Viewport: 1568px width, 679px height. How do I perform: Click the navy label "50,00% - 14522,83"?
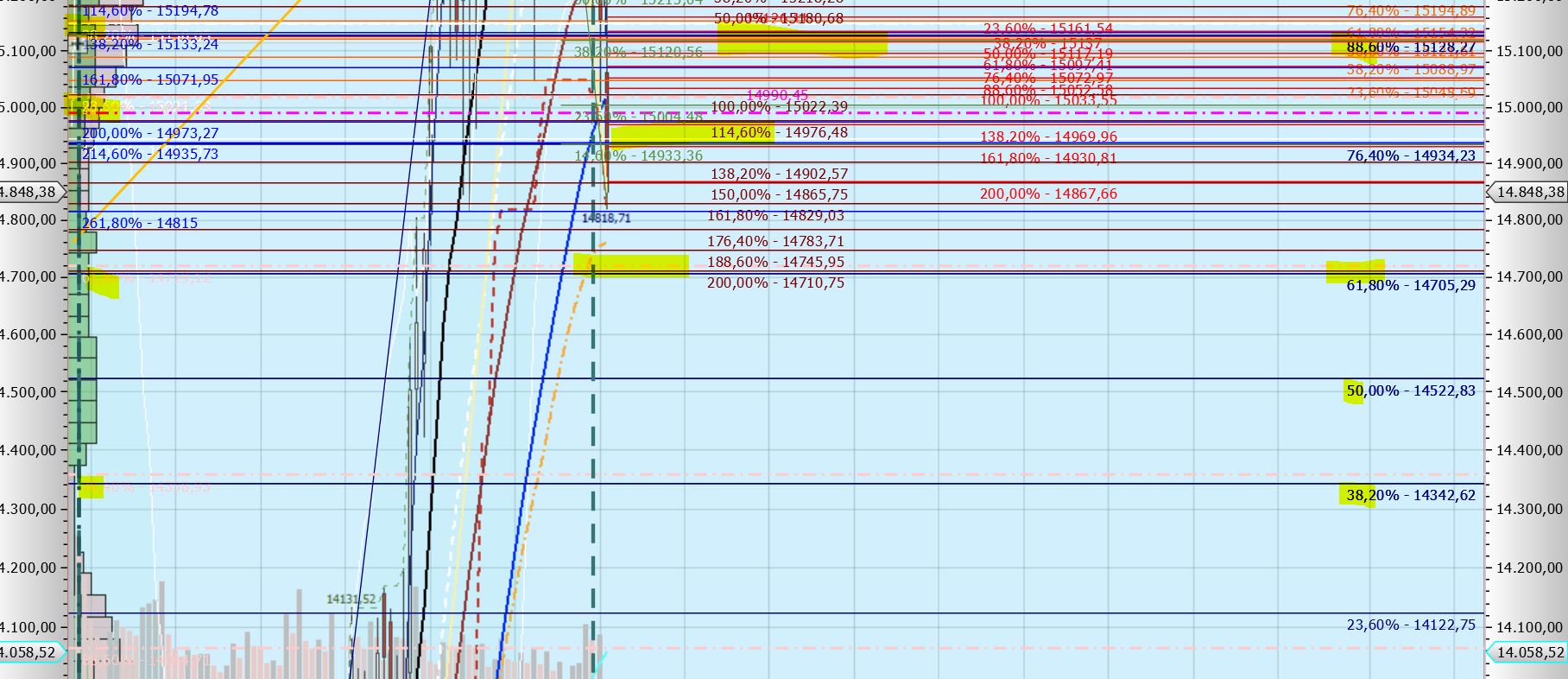1411,390
